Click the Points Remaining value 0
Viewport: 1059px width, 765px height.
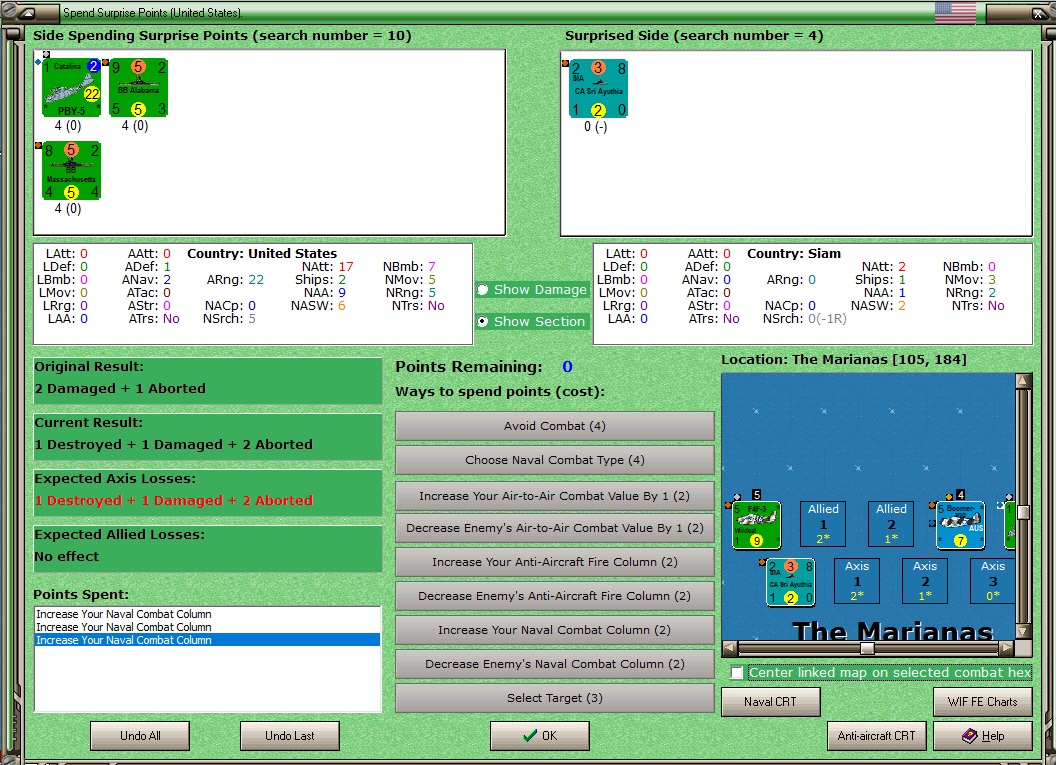[567, 367]
